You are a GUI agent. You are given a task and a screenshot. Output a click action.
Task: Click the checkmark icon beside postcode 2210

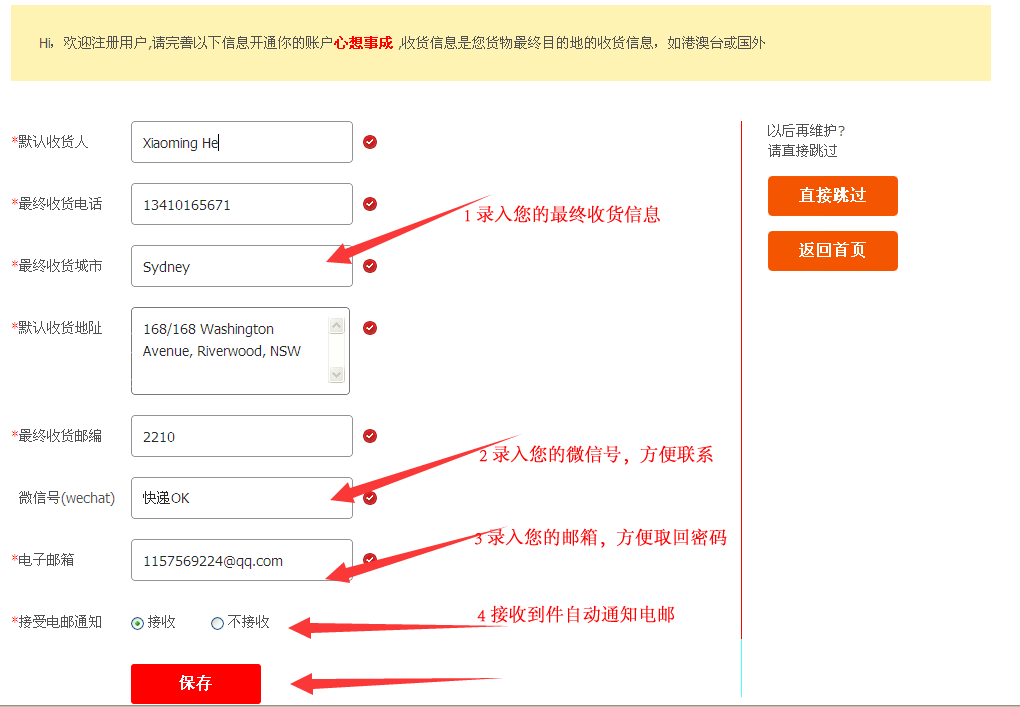click(x=370, y=436)
